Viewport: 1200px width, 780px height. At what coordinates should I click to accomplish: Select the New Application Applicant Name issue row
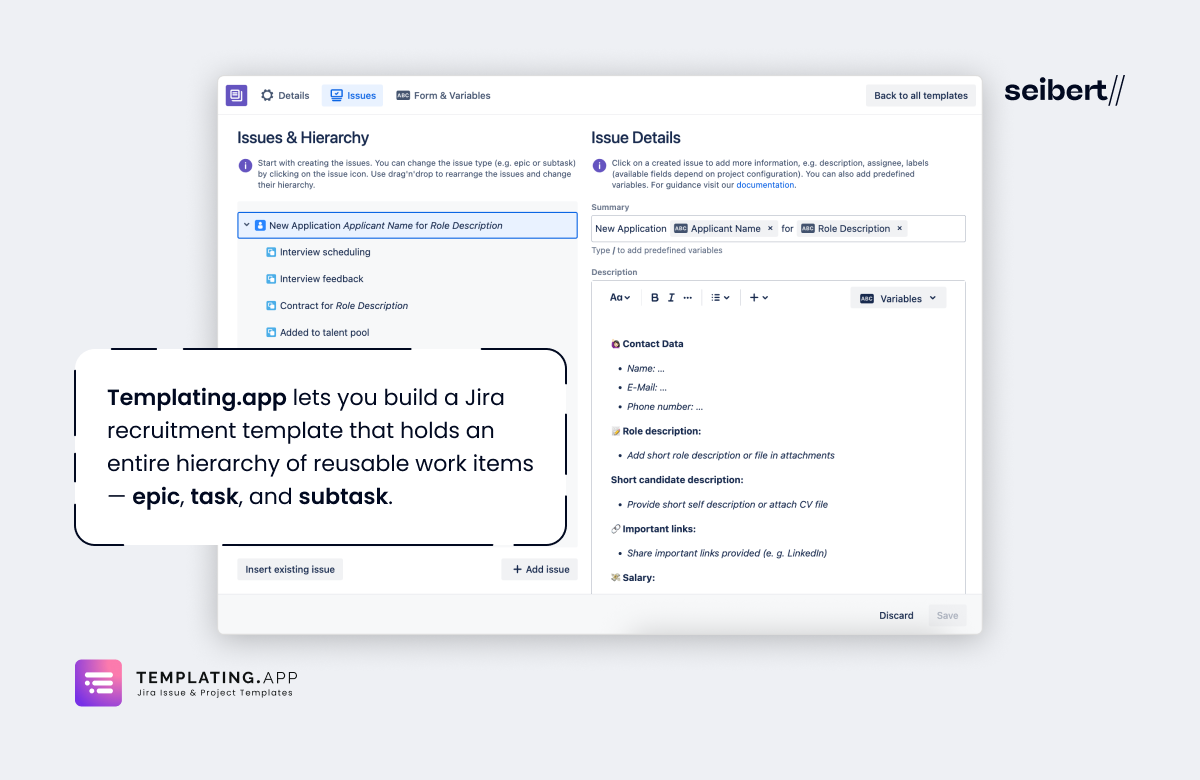407,225
